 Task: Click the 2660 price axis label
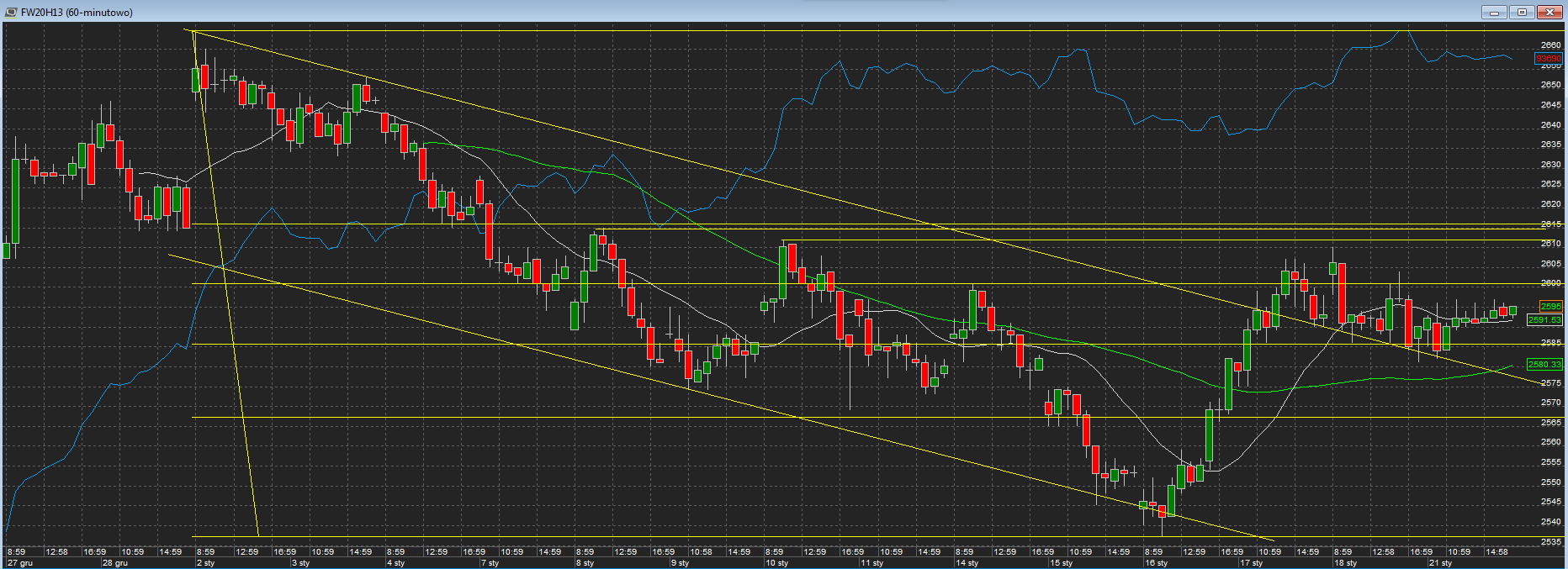[1550, 45]
